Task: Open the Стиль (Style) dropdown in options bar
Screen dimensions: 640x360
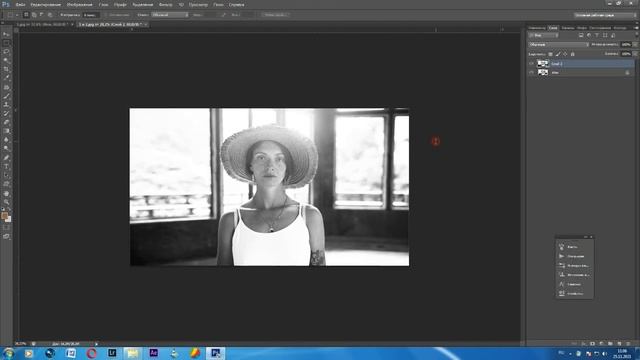Action: click(170, 15)
